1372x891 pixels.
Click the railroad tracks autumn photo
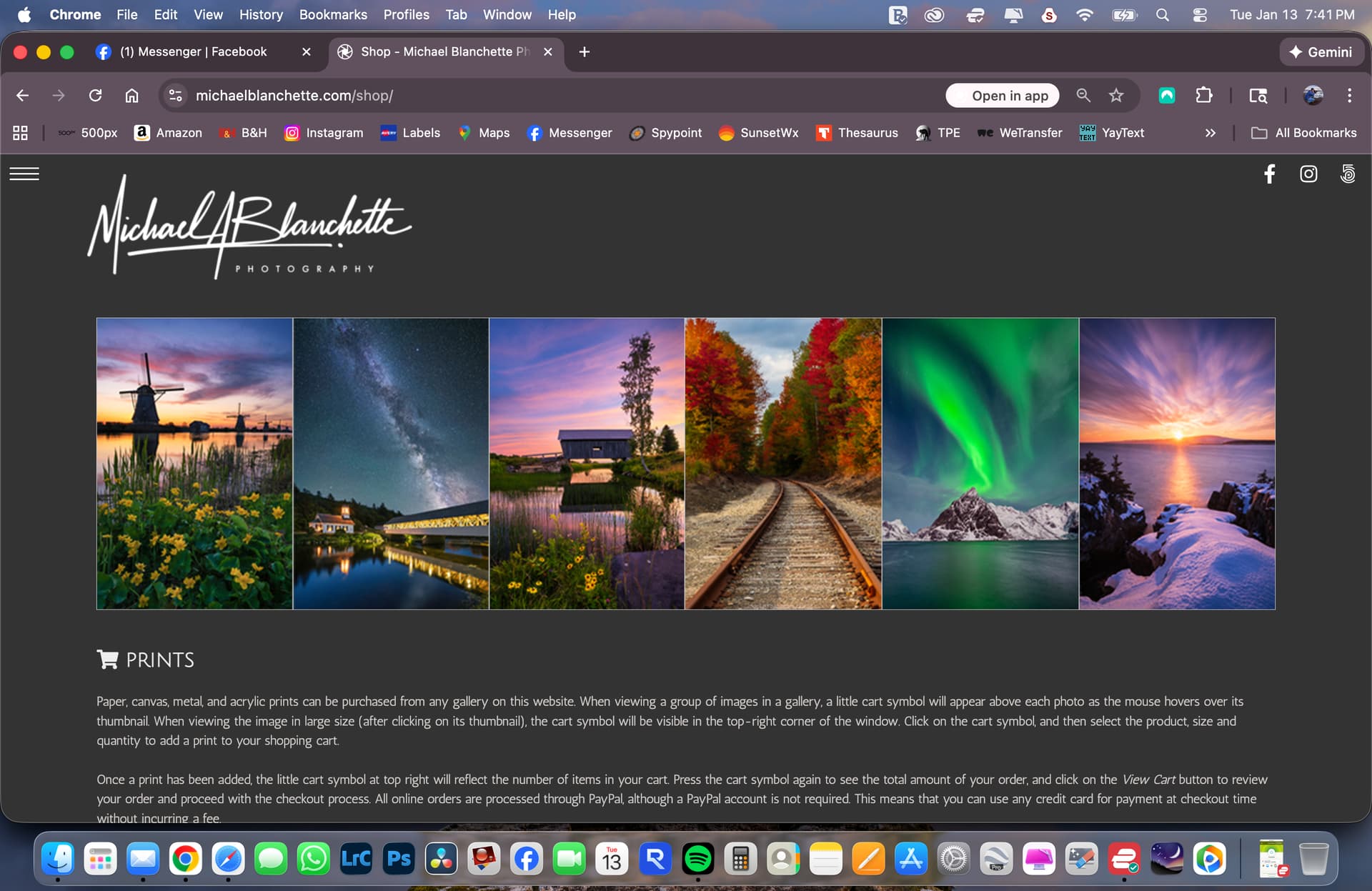click(783, 463)
